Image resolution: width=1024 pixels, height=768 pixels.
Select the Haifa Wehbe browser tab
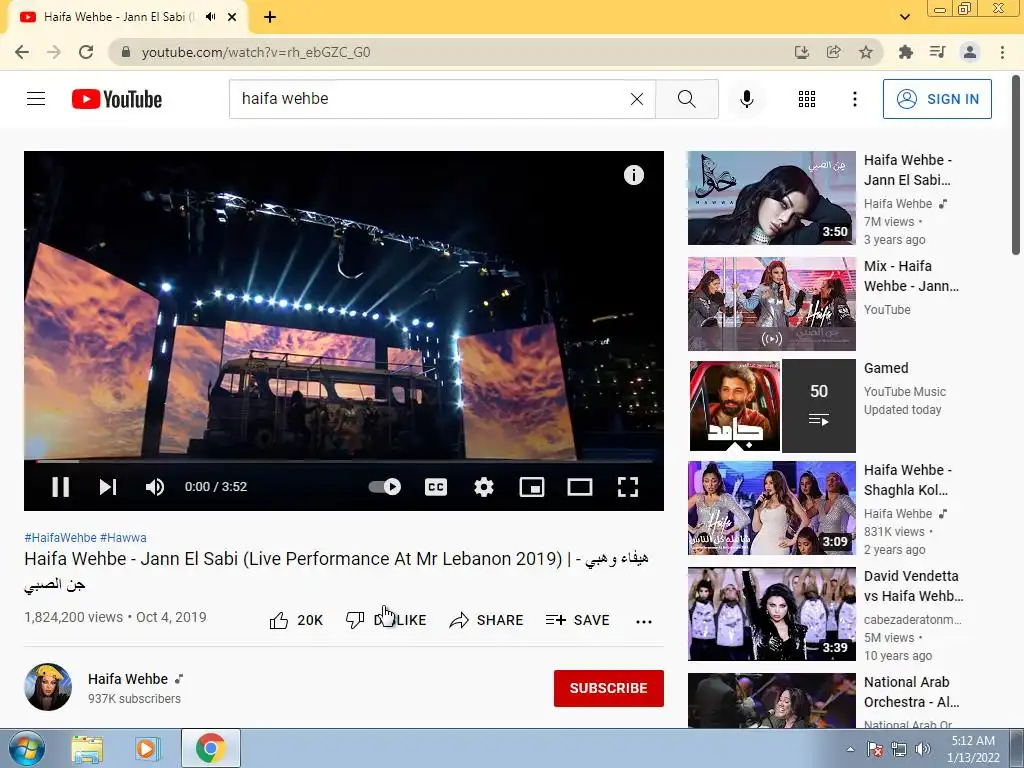point(127,17)
